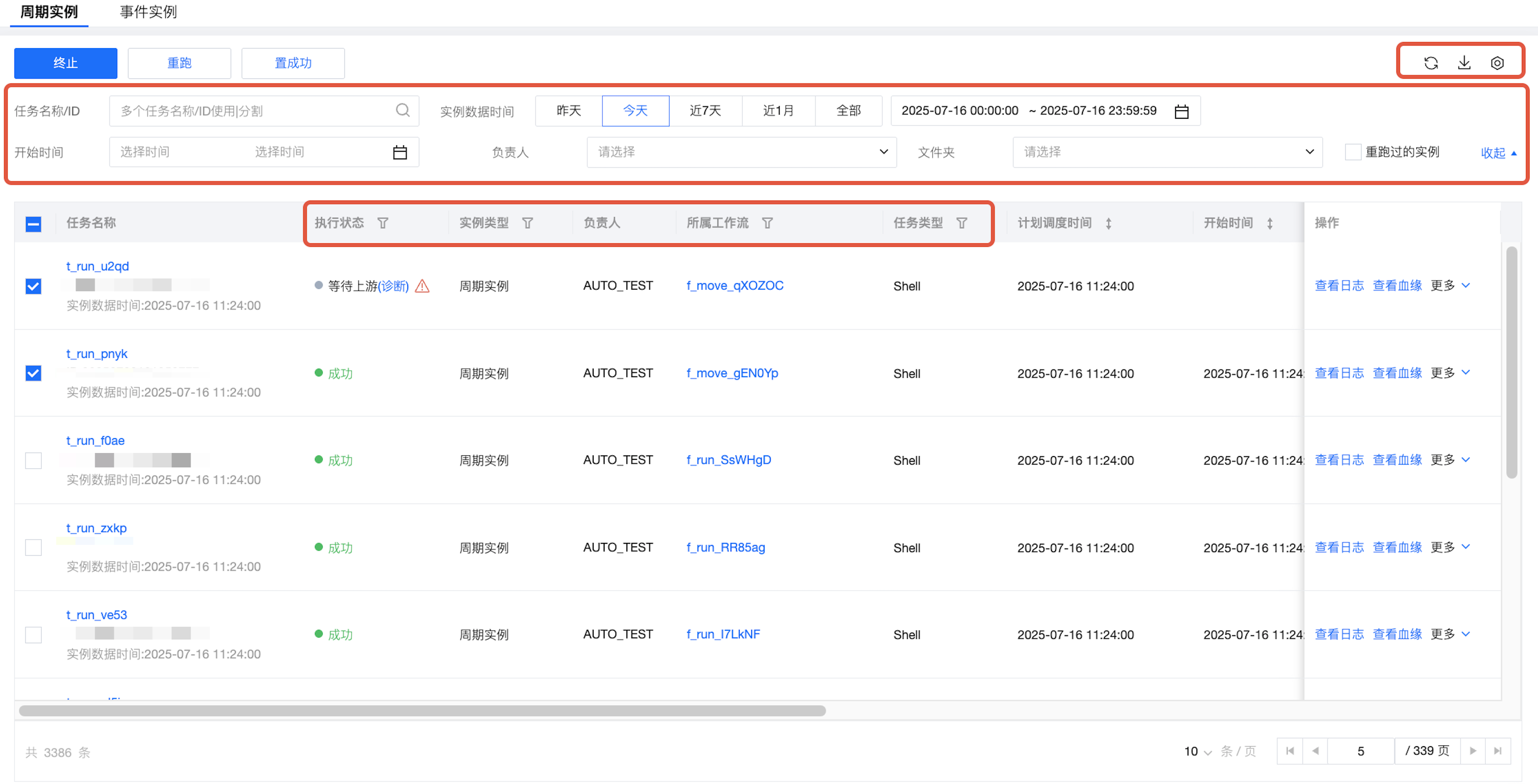Click the 重跑 button
1538x784 pixels.
(179, 63)
